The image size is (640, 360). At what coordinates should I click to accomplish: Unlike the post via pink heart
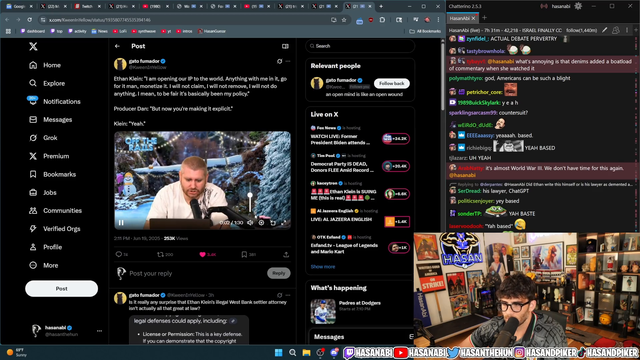(x=202, y=254)
